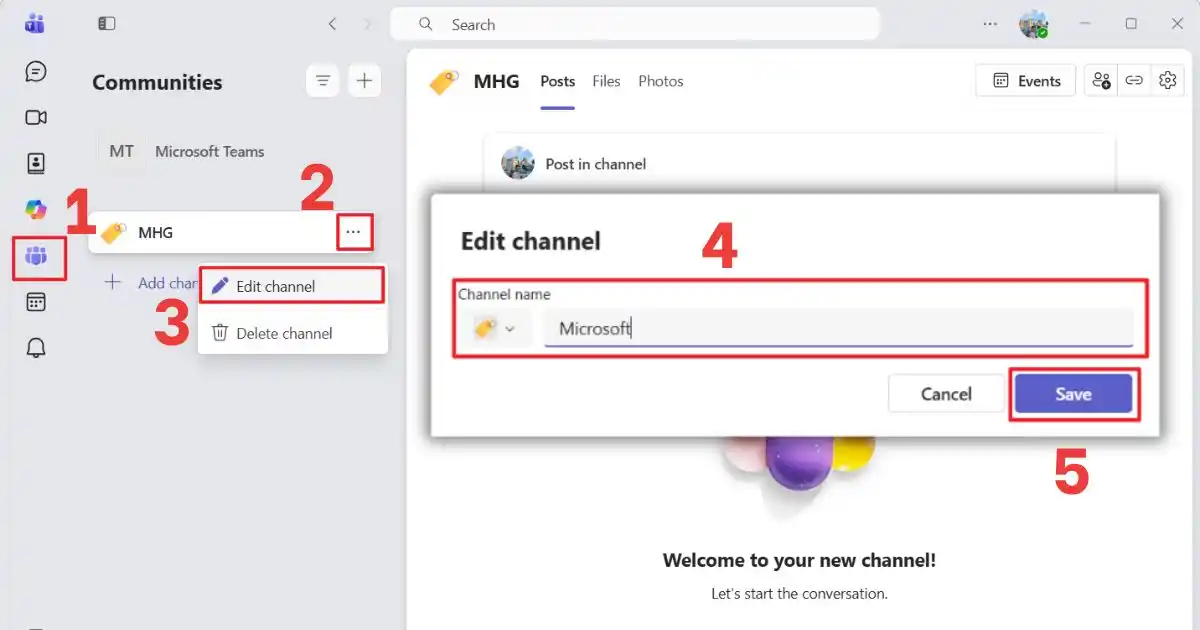The image size is (1200, 630).
Task: Click the add members icon
Action: (1102, 81)
